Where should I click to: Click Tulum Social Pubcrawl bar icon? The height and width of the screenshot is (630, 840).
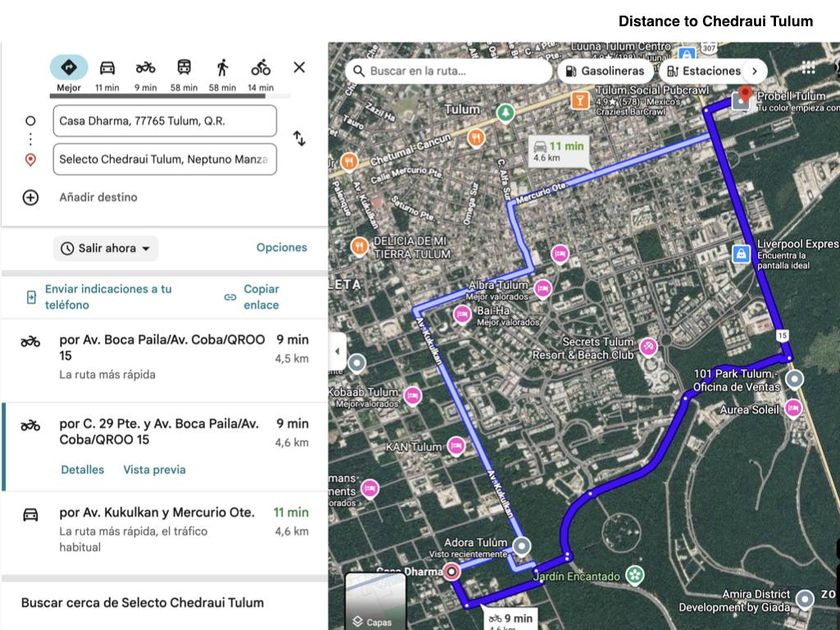click(580, 100)
